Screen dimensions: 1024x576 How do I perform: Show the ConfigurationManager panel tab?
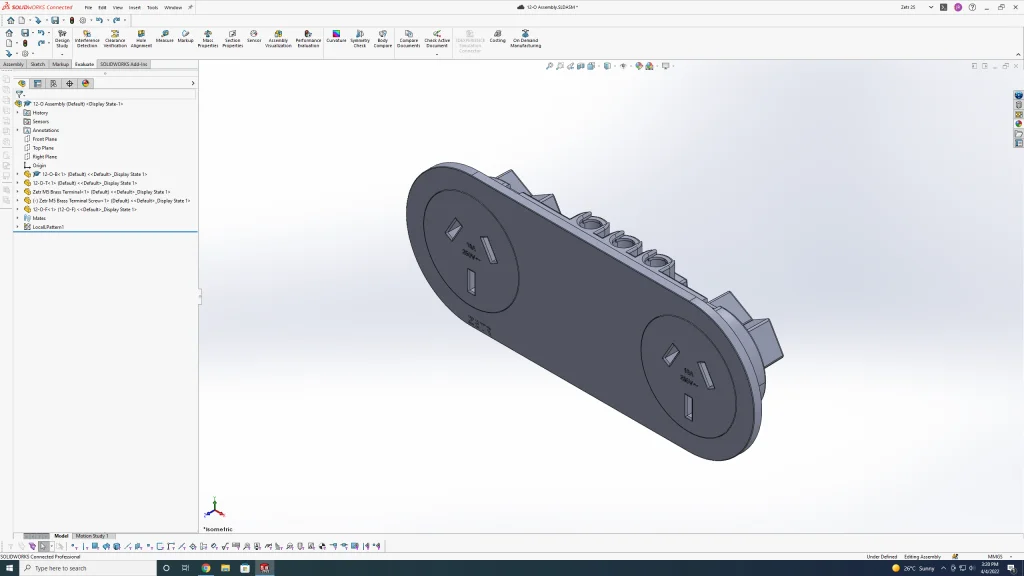coord(53,84)
